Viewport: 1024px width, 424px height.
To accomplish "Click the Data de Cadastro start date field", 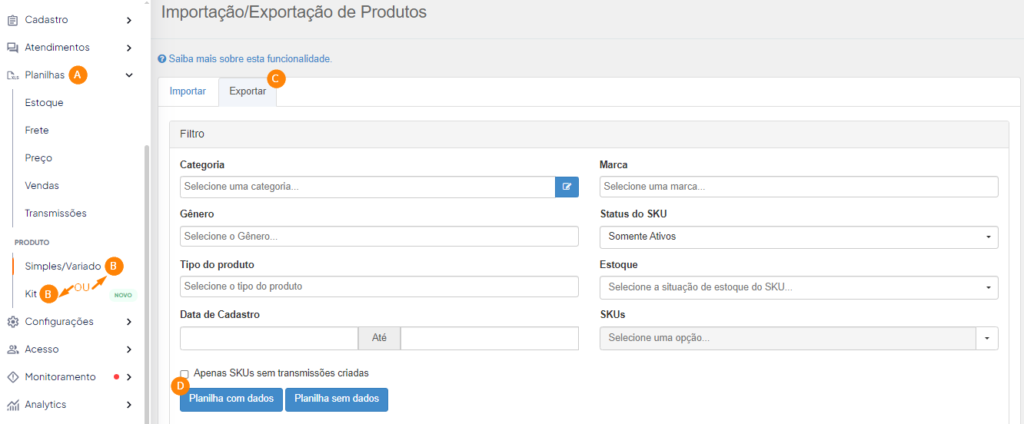I will (x=269, y=338).
